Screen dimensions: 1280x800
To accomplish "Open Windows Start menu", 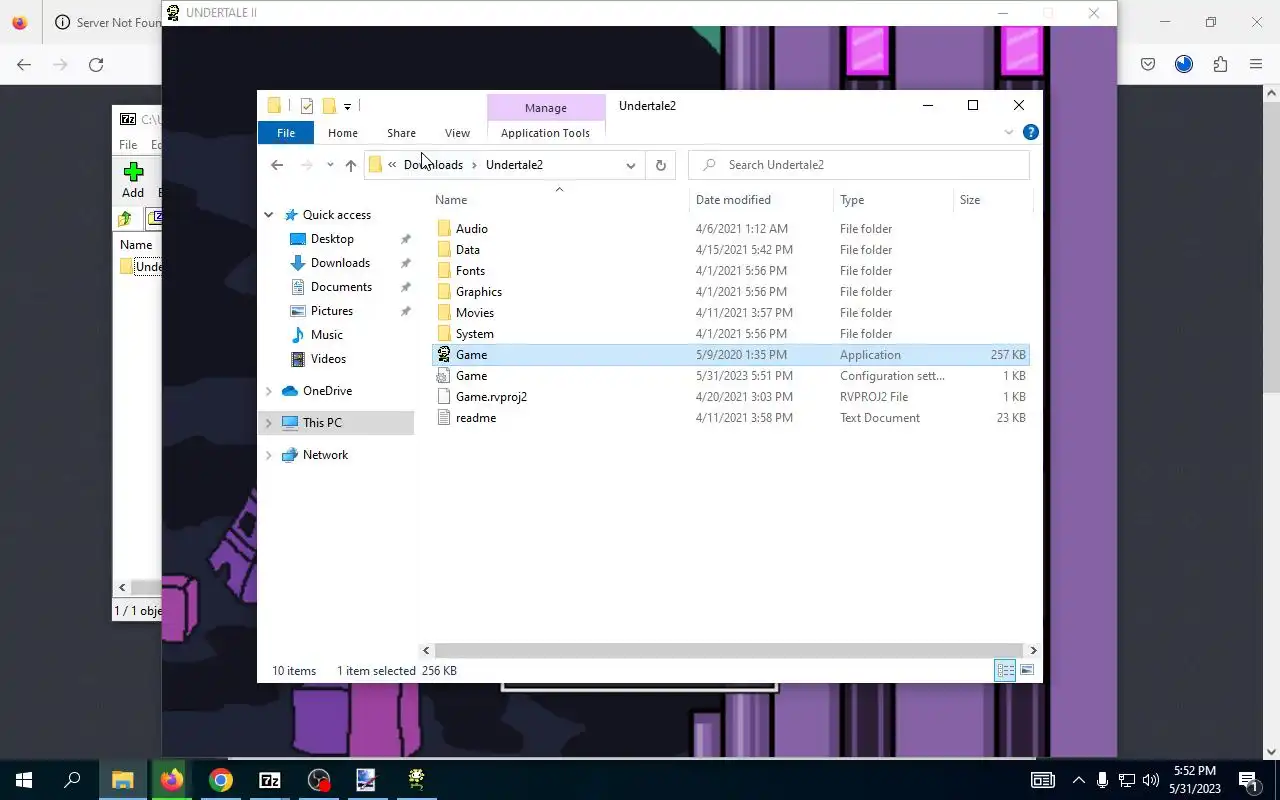I will (24, 780).
